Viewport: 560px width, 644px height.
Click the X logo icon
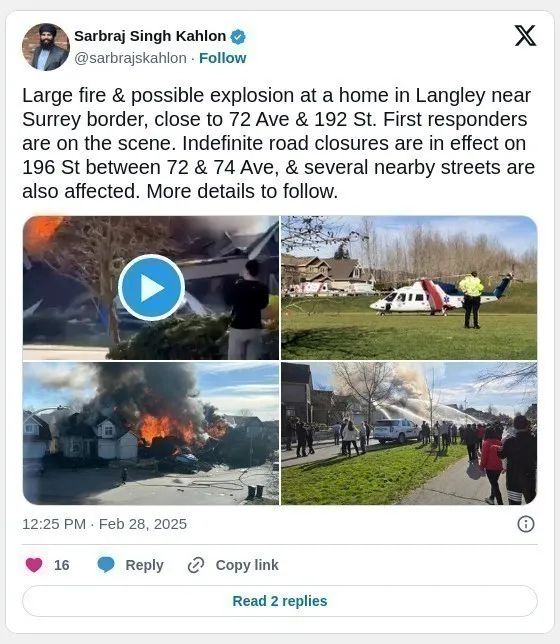point(525,36)
